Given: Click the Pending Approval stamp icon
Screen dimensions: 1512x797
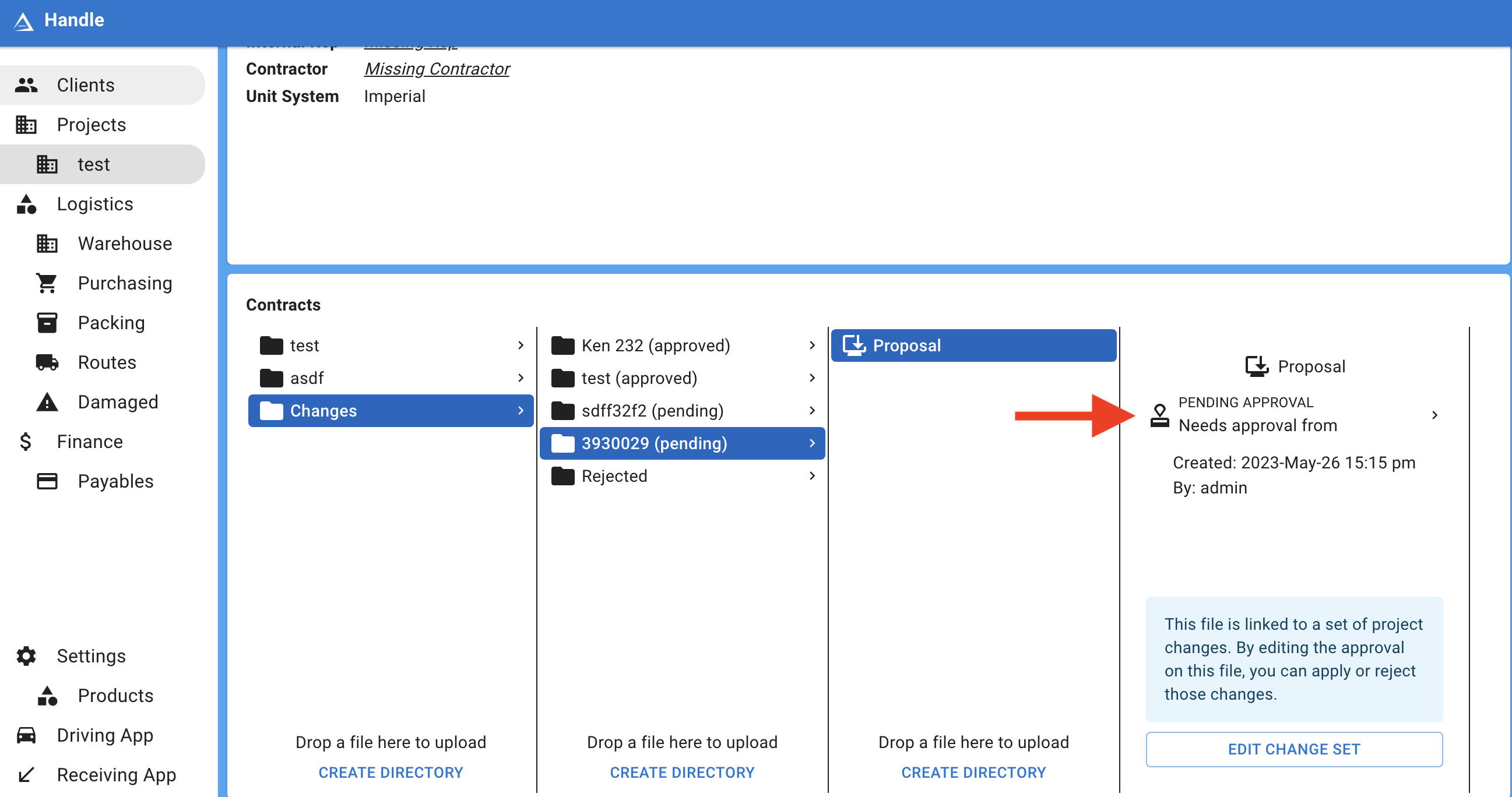Looking at the screenshot, I should point(1159,415).
